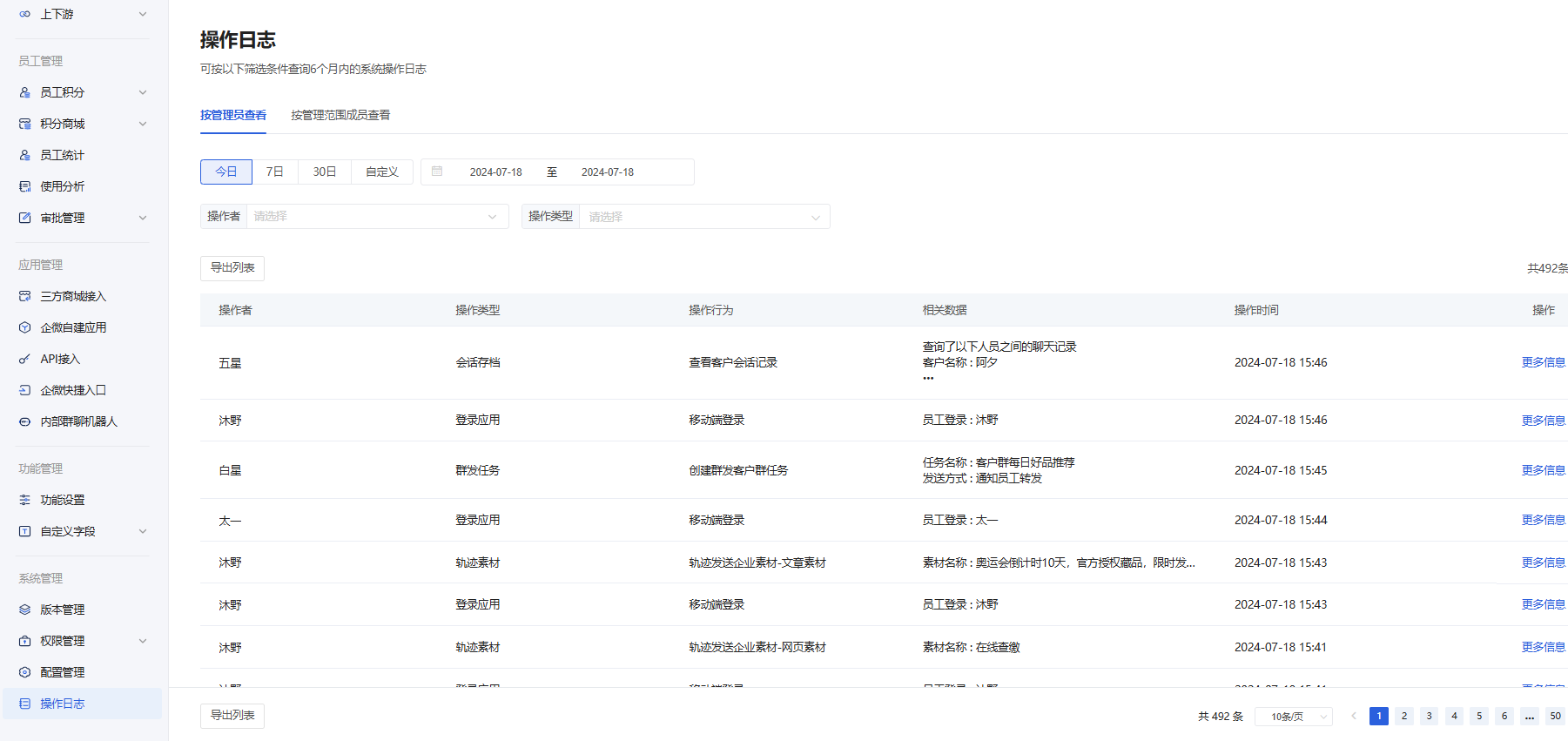
Task: Expand the 自定义字段 submenu chevron
Action: point(143,531)
